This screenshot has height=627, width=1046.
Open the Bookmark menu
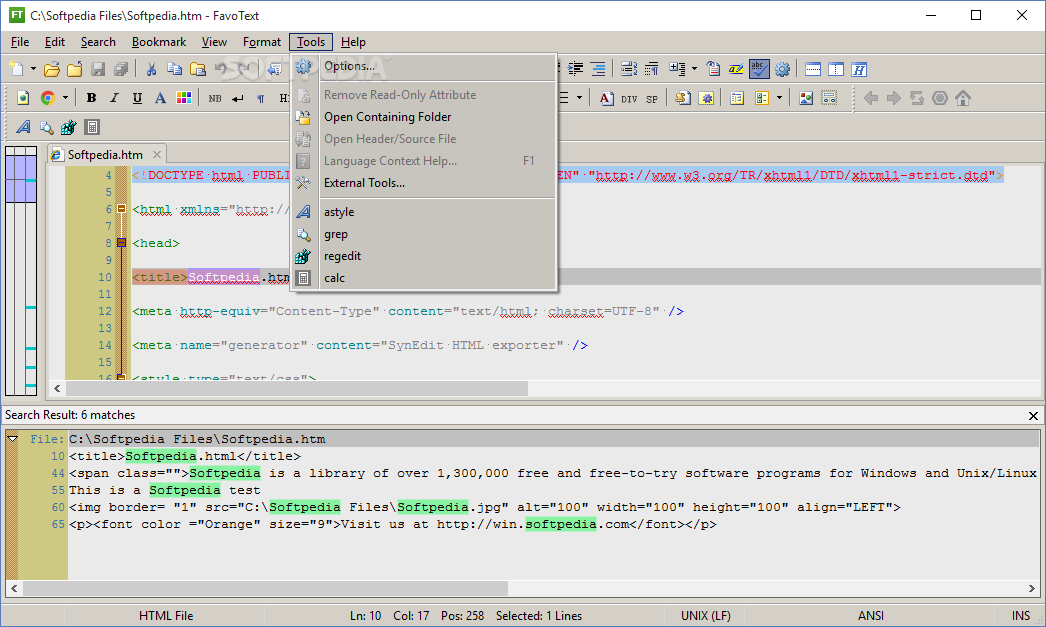[x=159, y=42]
